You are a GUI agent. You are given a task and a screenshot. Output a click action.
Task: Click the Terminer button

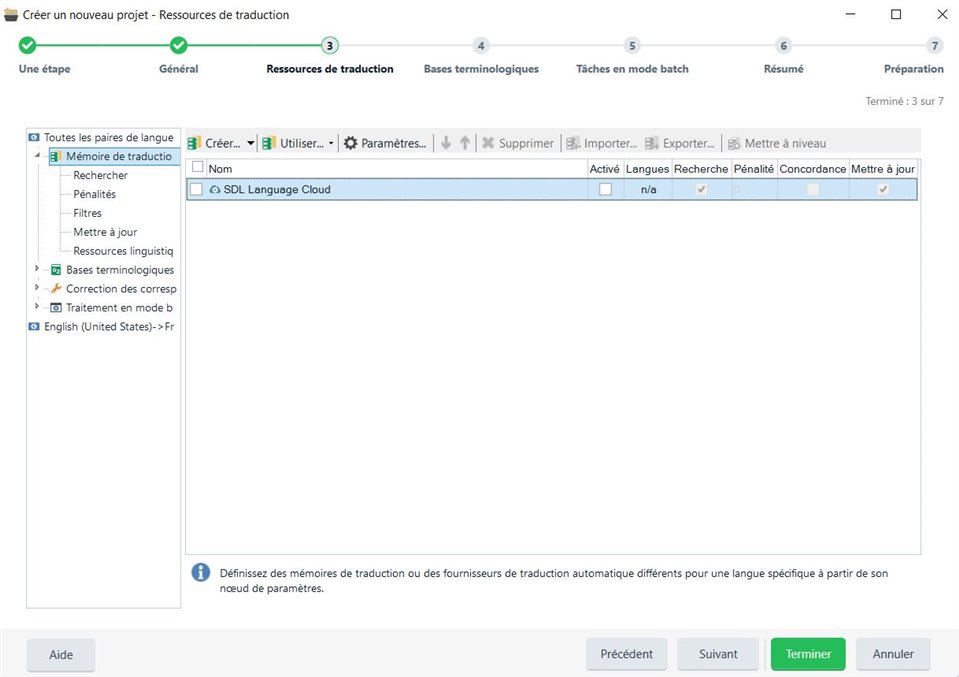[807, 654]
